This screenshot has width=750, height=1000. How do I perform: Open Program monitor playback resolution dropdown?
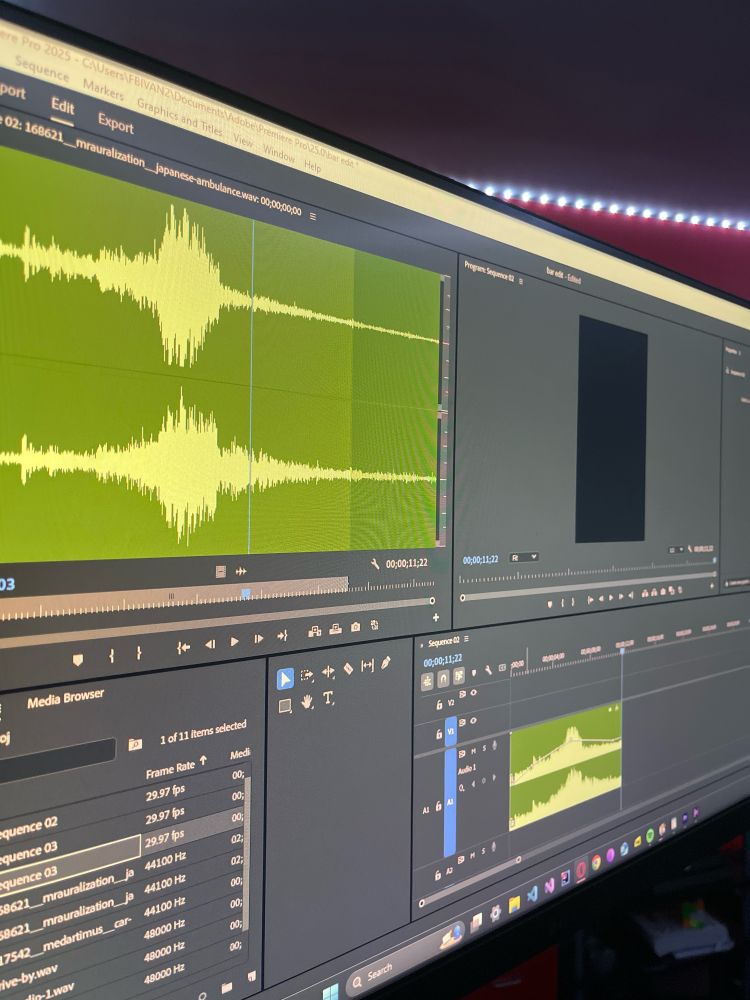tap(676, 550)
